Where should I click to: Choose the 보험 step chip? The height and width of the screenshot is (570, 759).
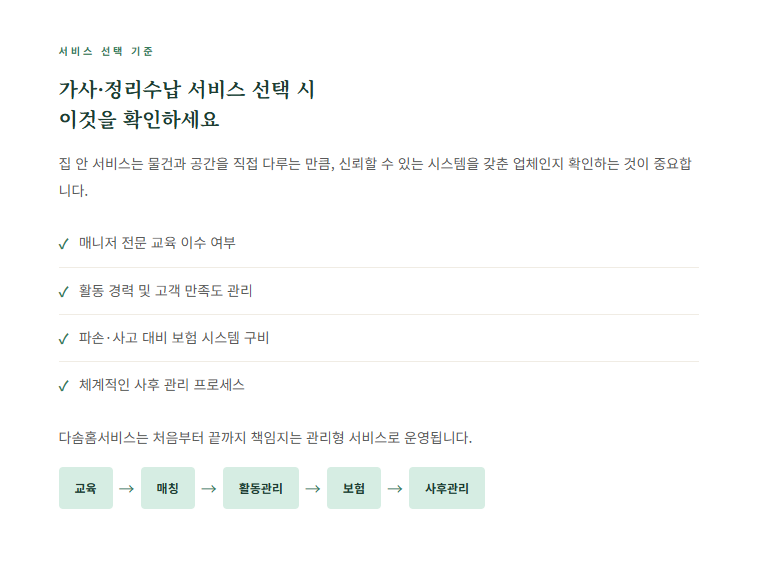tap(353, 489)
